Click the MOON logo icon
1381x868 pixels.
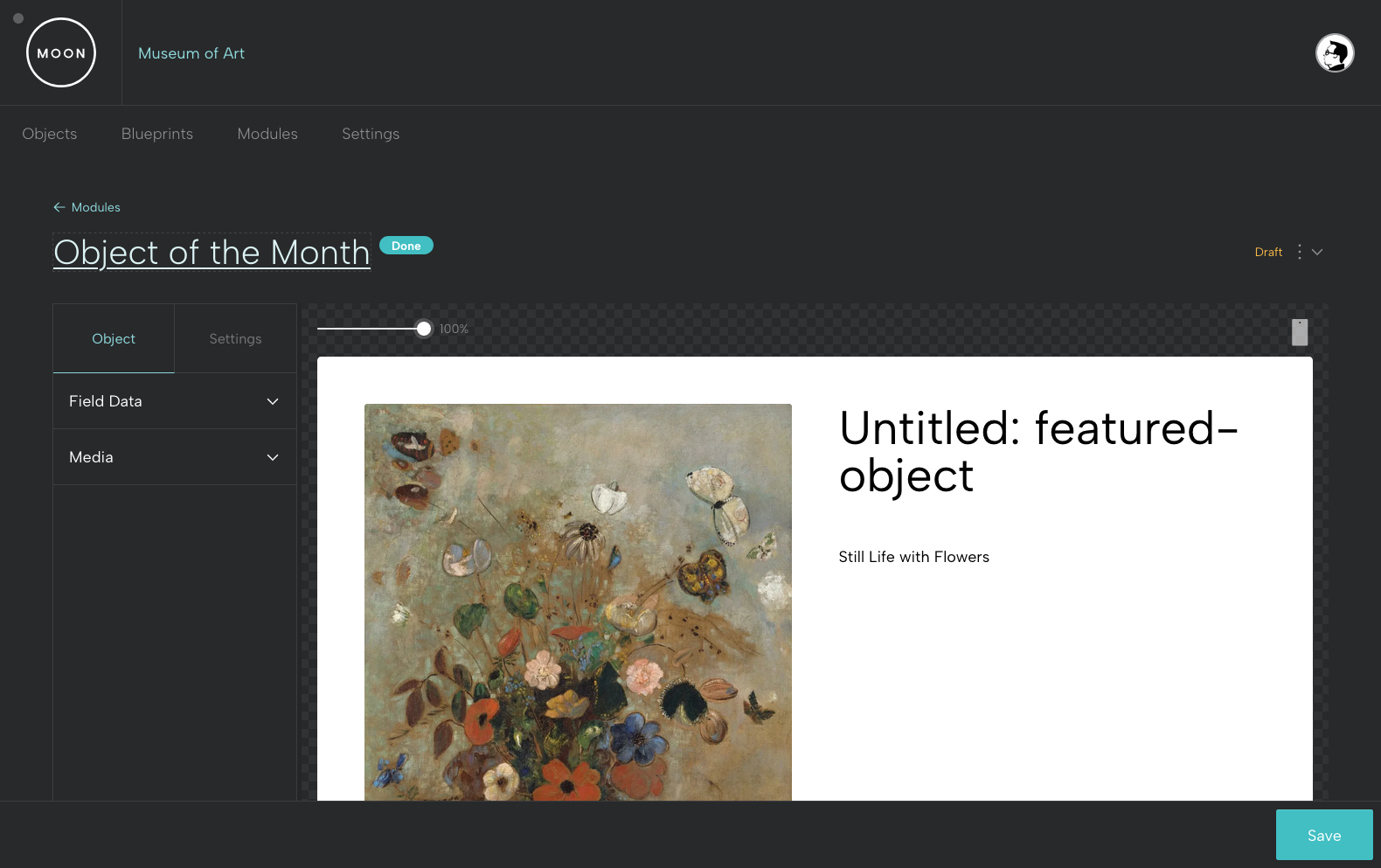(61, 52)
